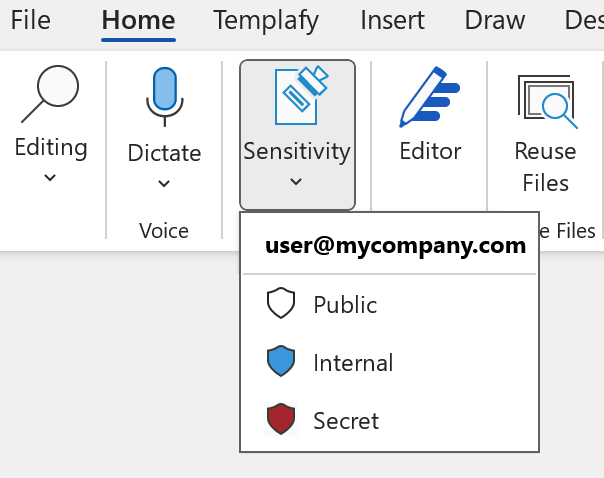
Task: Switch to the Home tab
Action: [138, 20]
